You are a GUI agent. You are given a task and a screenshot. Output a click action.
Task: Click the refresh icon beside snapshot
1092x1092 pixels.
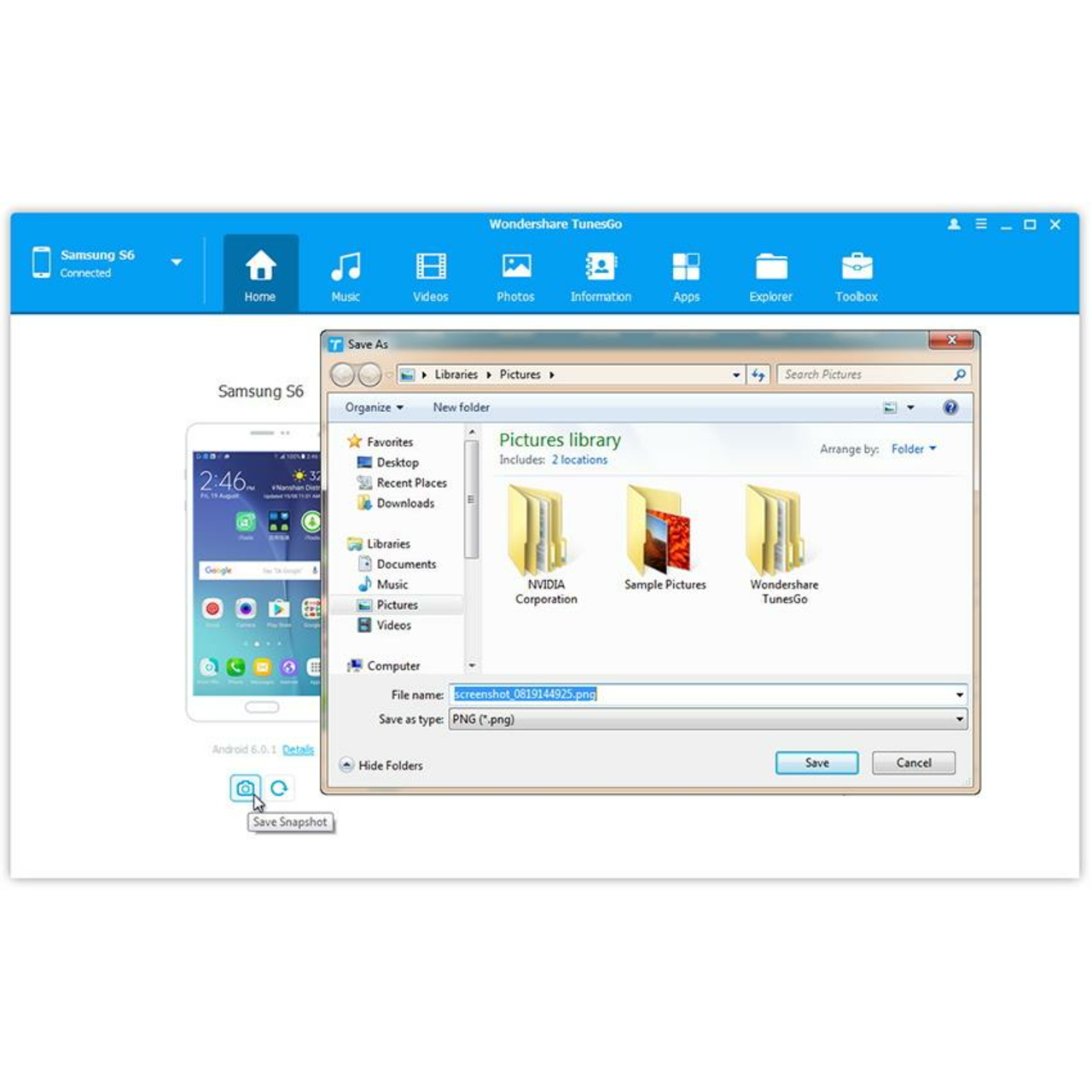[x=279, y=787]
